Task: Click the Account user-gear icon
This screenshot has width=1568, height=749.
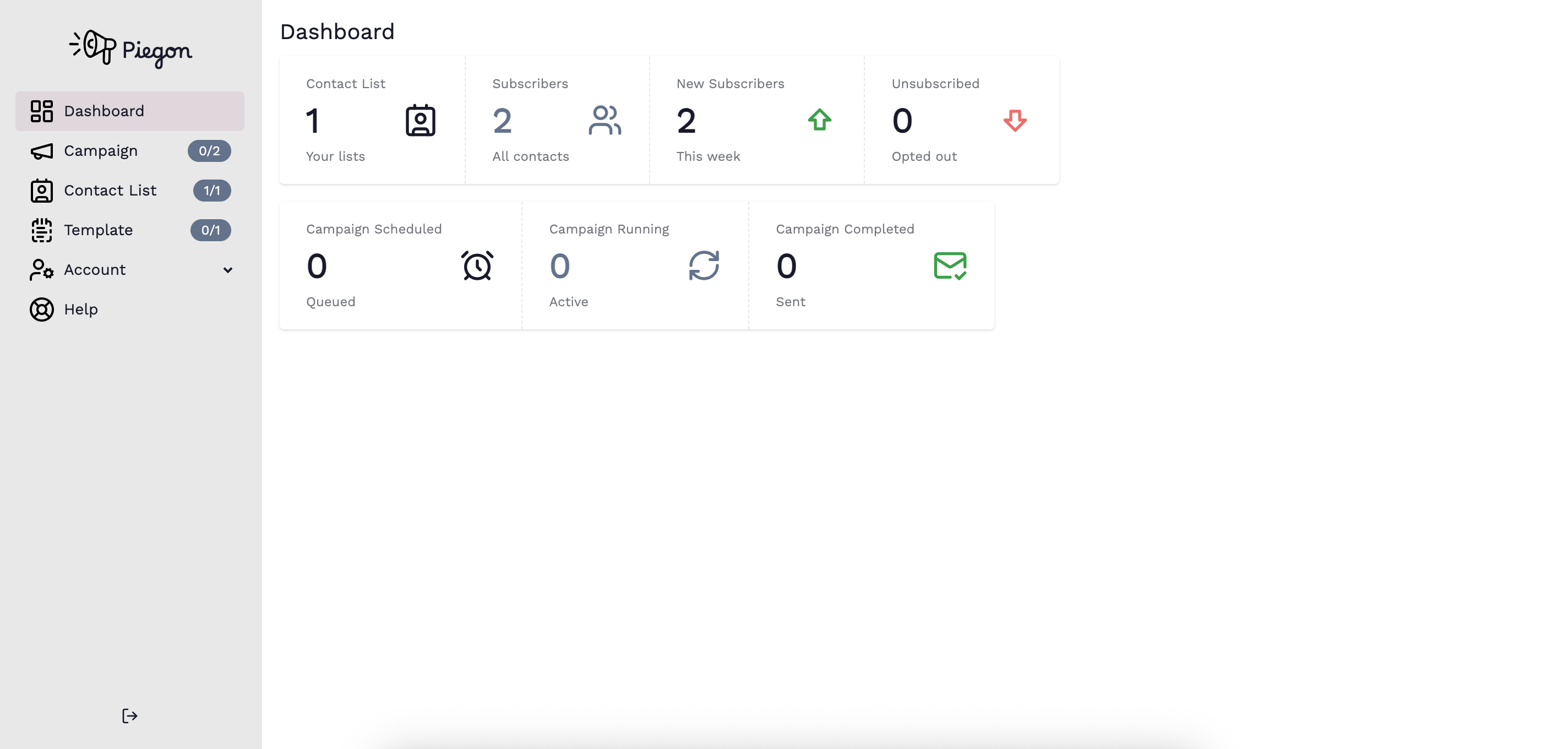Action: 41,270
